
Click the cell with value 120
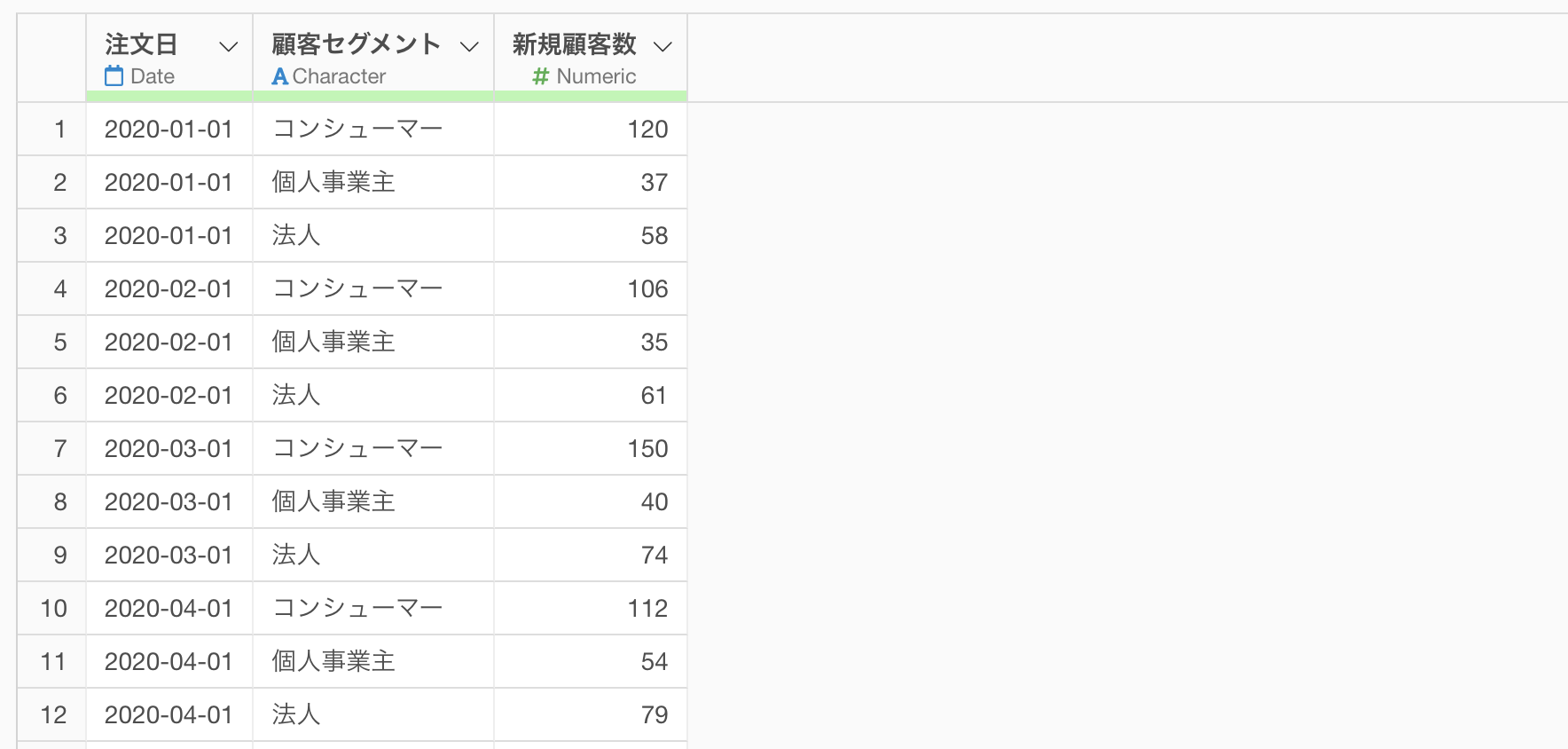(647, 130)
